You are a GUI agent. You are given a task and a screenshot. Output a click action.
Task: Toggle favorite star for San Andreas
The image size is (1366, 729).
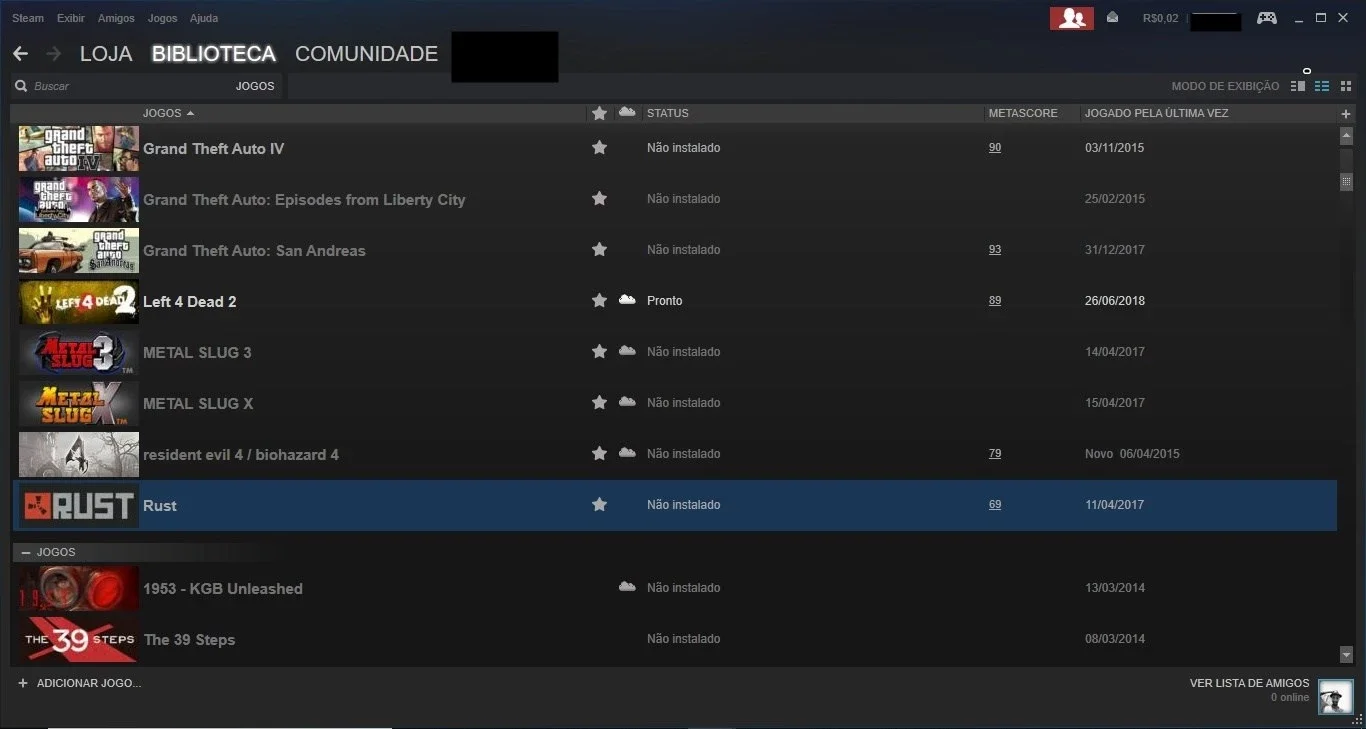pos(599,250)
